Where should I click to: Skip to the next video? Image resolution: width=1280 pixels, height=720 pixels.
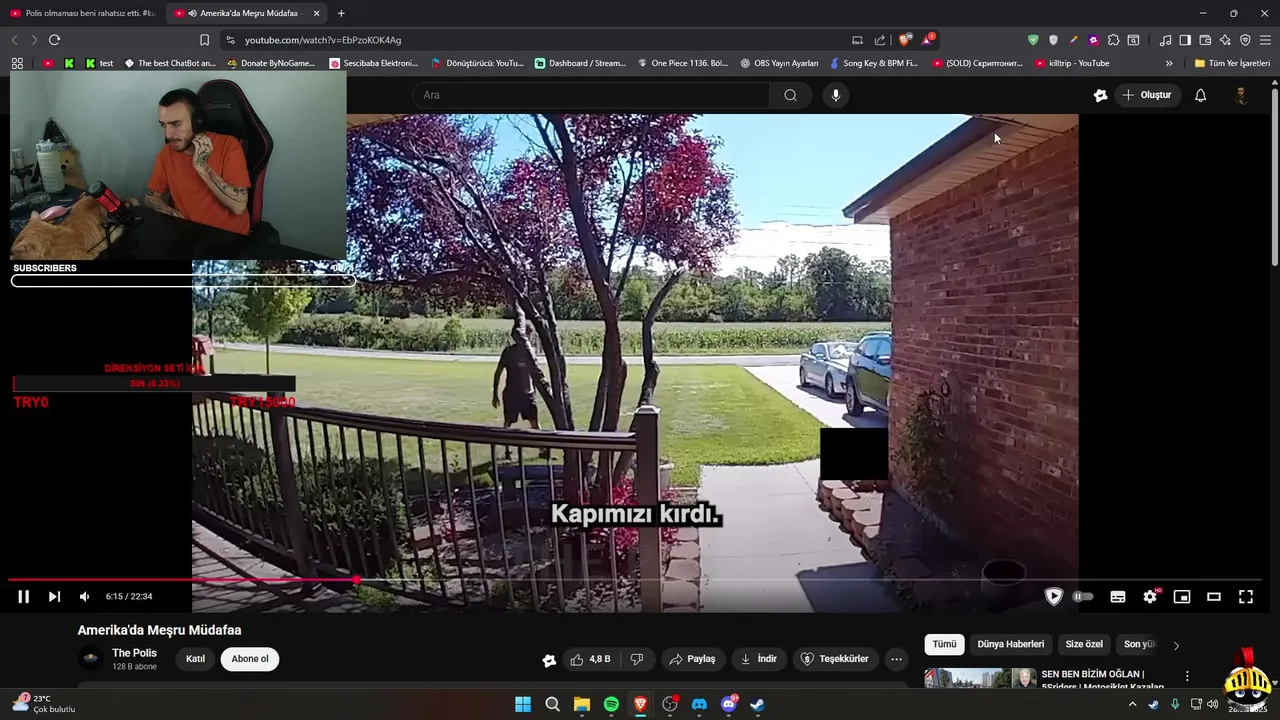click(x=54, y=597)
